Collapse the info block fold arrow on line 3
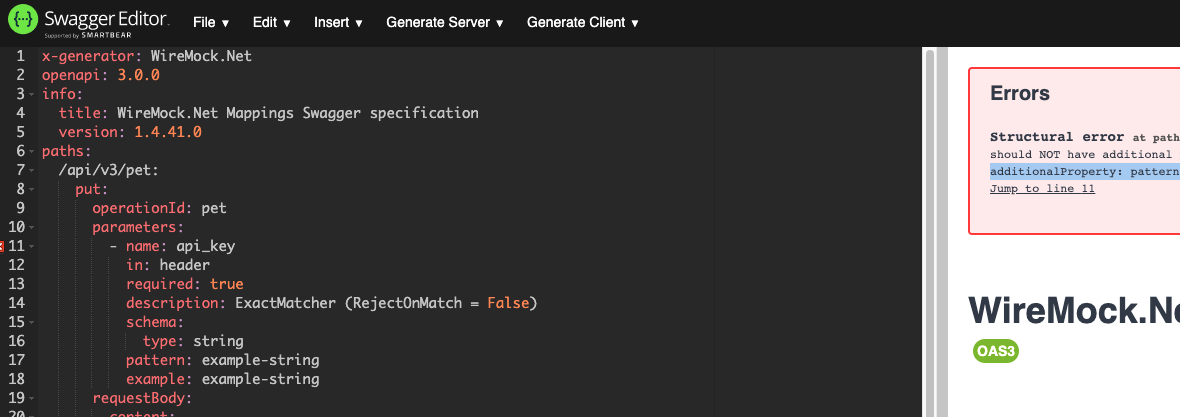The height and width of the screenshot is (417, 1180). point(31,94)
